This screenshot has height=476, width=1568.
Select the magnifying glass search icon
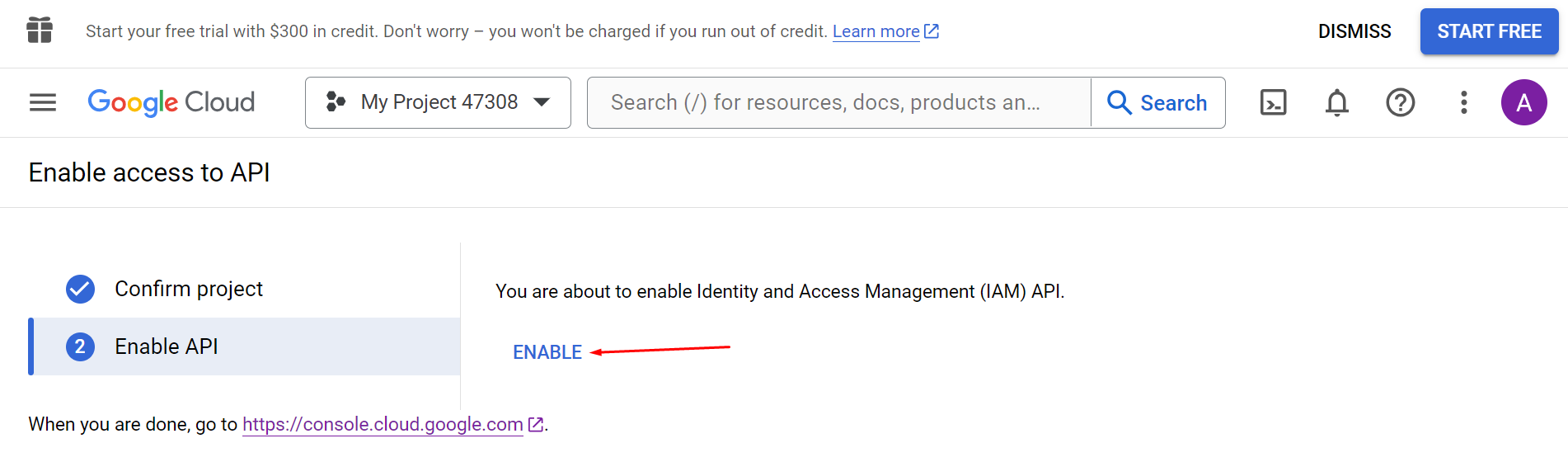coord(1120,102)
